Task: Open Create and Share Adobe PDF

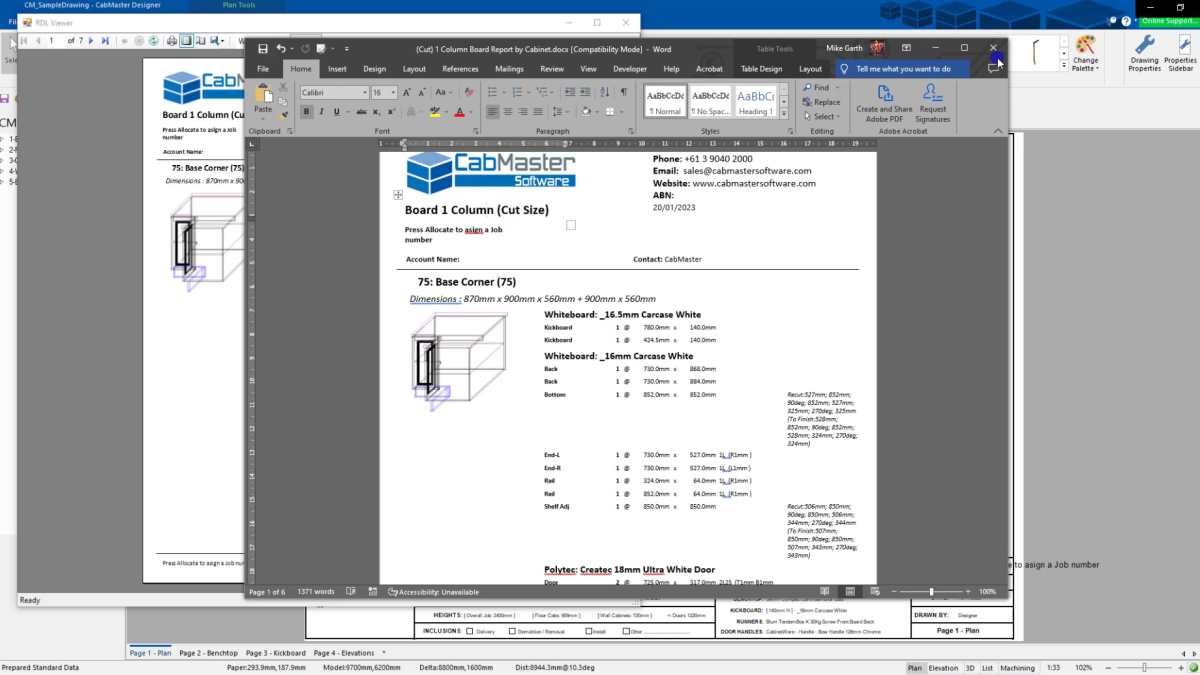Action: (x=884, y=104)
